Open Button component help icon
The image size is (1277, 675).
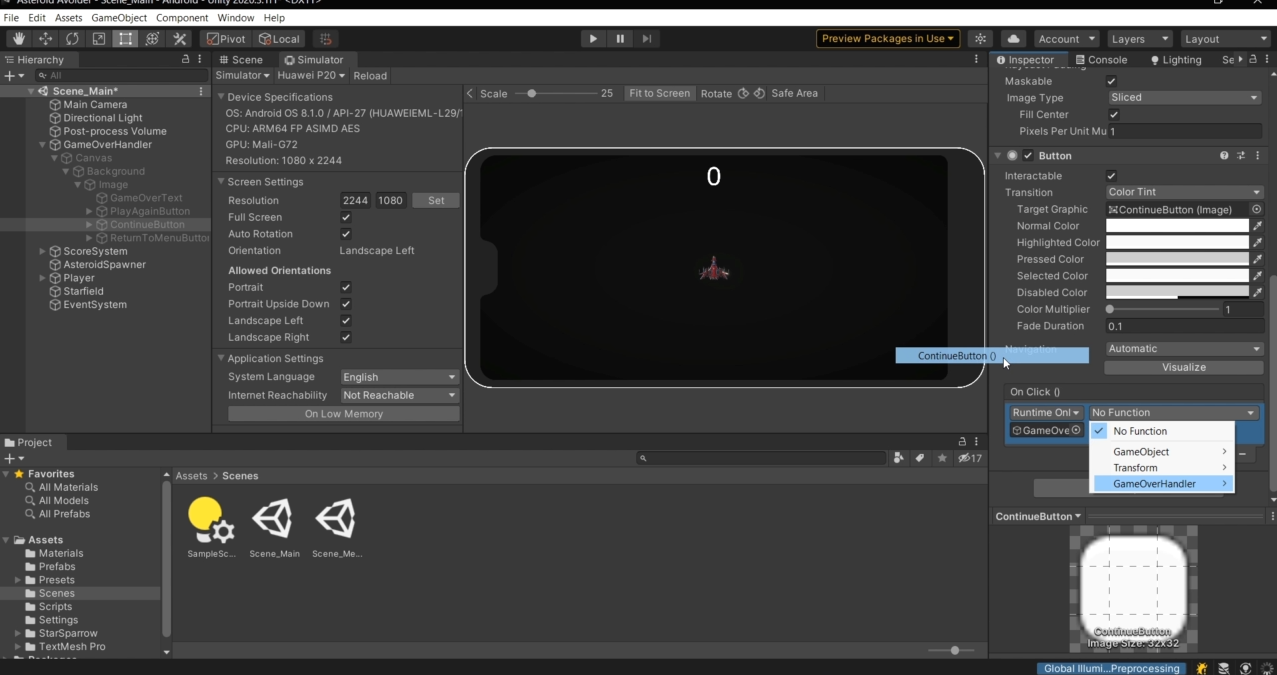coord(1224,156)
